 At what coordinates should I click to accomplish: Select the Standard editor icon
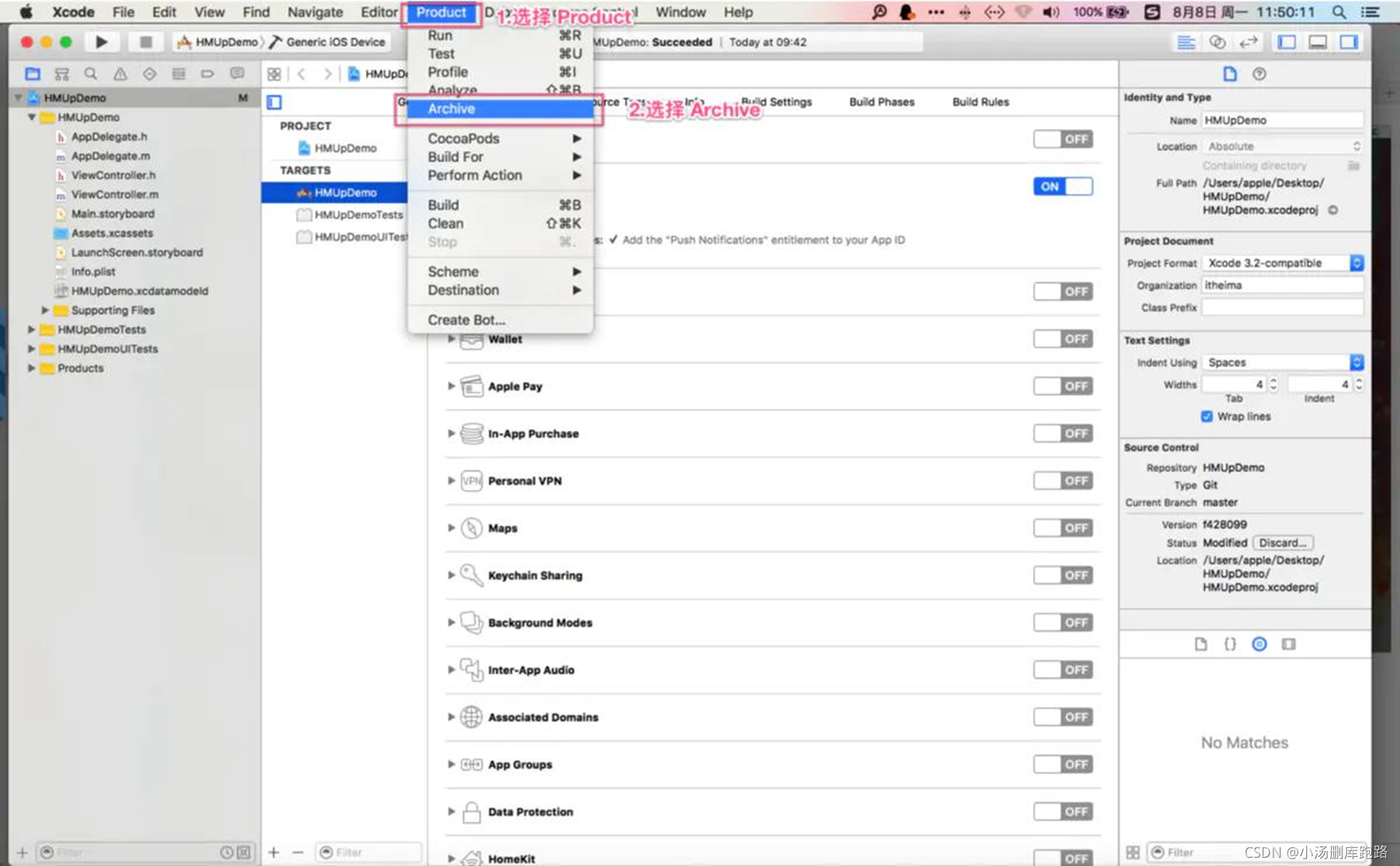(x=1186, y=42)
